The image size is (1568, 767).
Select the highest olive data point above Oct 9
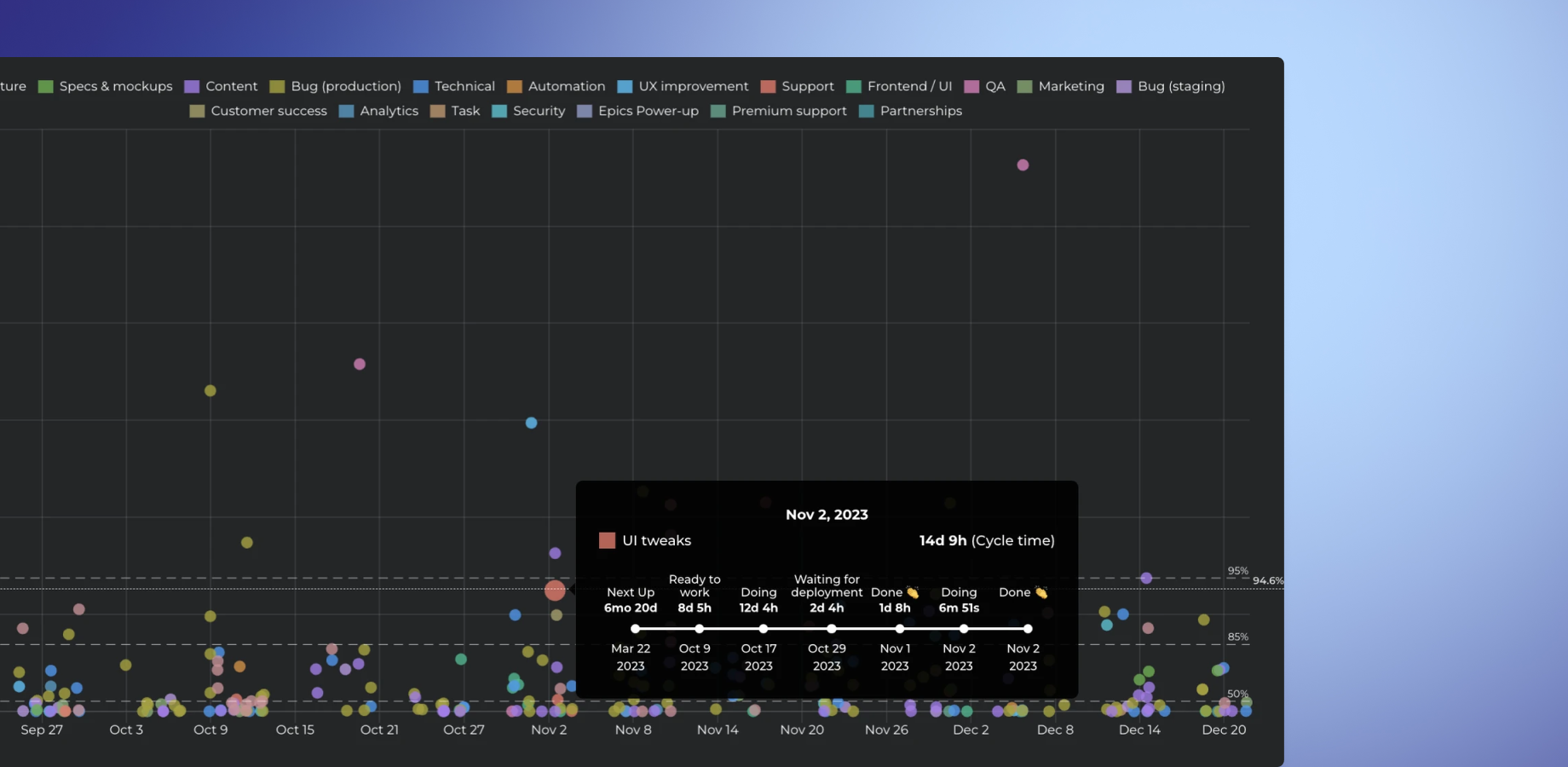[210, 390]
